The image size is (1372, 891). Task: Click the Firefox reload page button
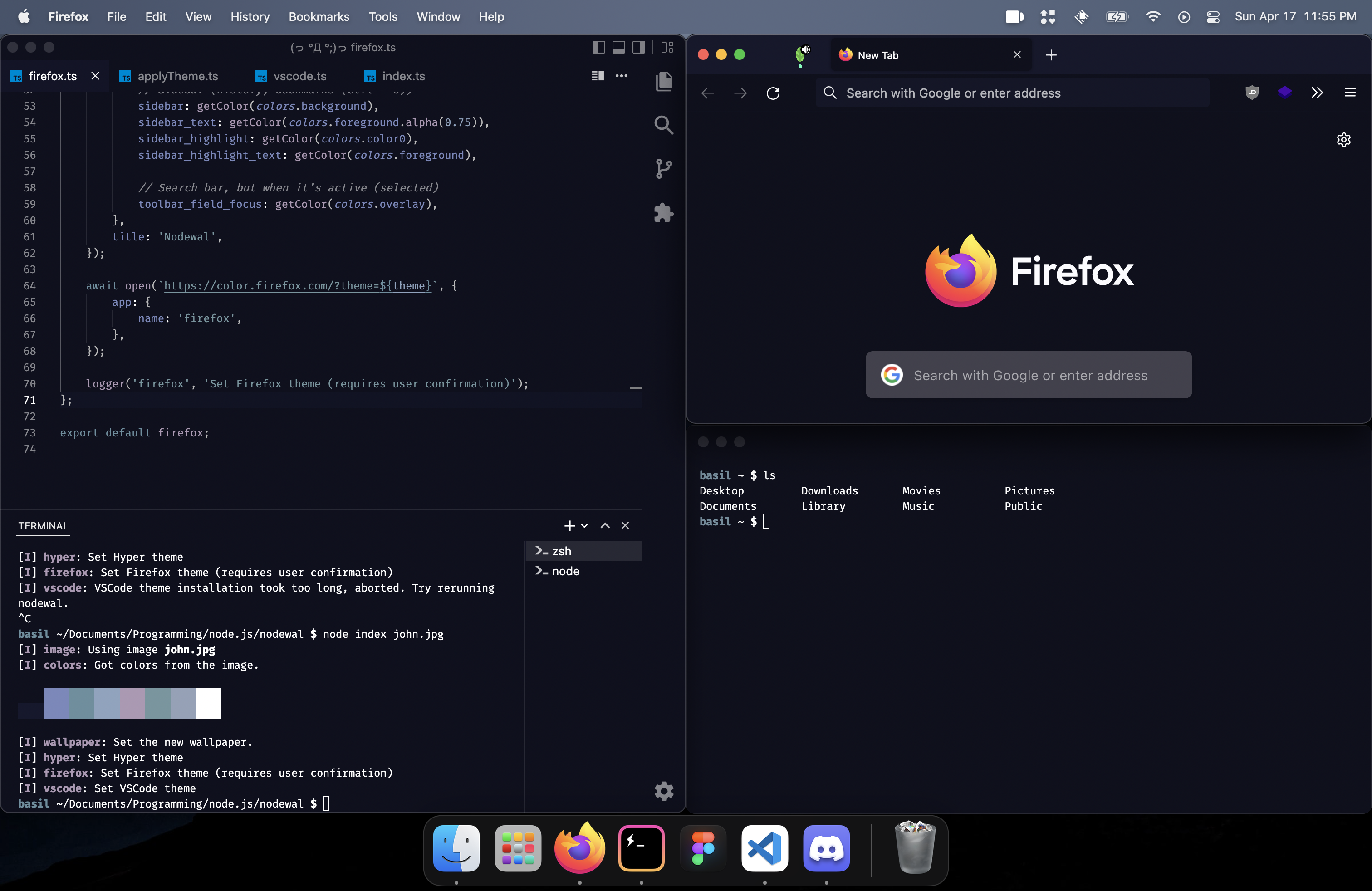pyautogui.click(x=773, y=93)
